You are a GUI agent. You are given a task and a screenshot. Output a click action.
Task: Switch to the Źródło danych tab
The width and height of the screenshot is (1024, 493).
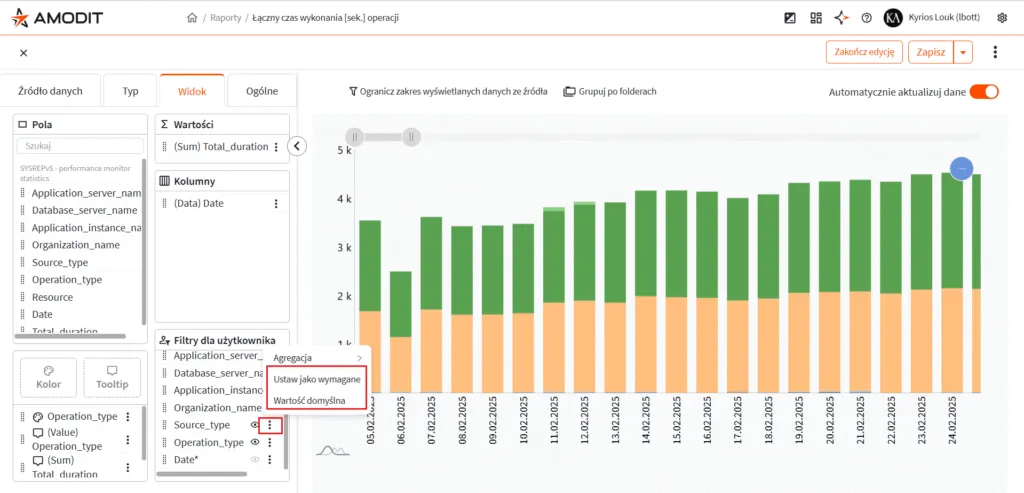point(50,91)
